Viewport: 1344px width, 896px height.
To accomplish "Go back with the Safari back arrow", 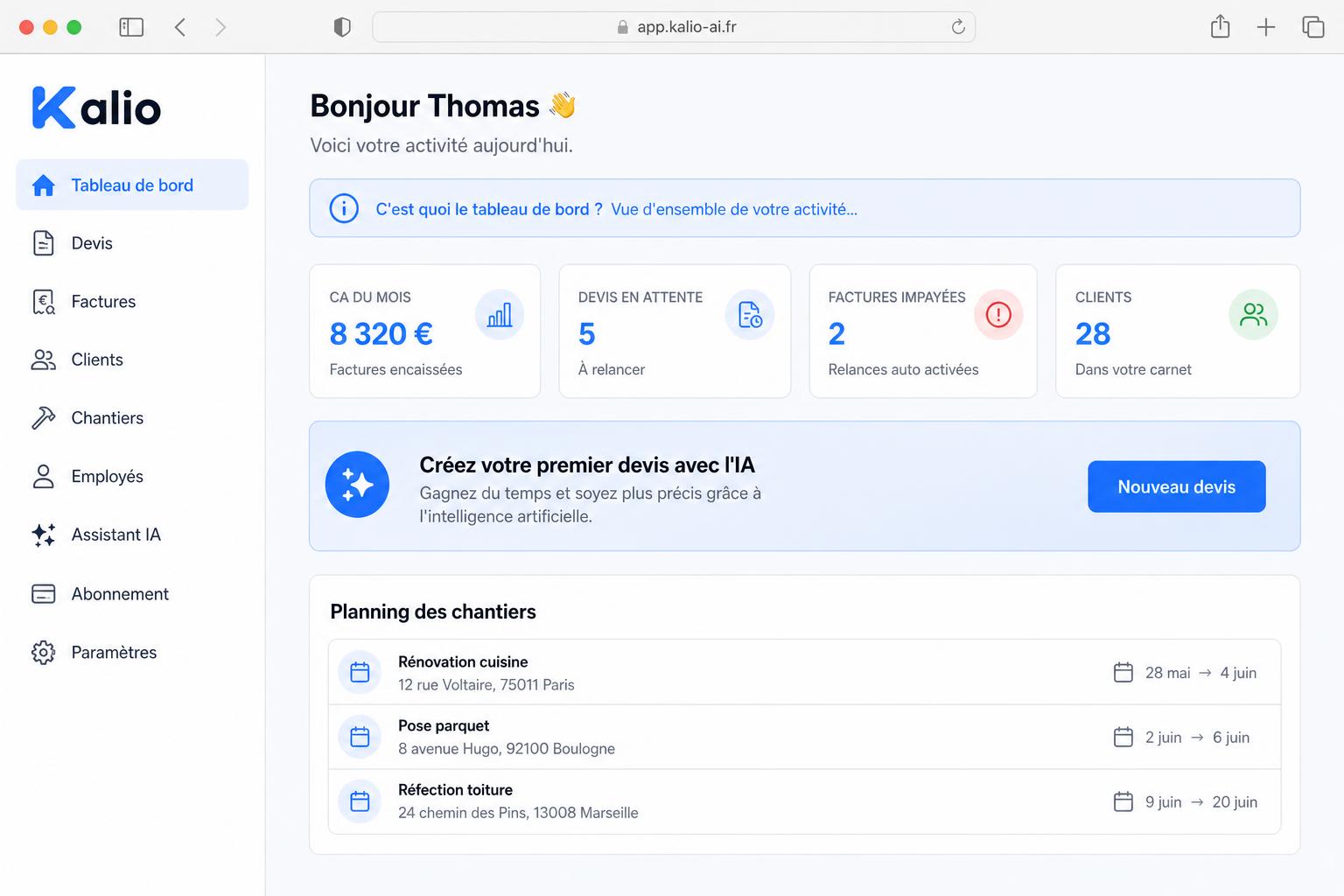I will [180, 27].
